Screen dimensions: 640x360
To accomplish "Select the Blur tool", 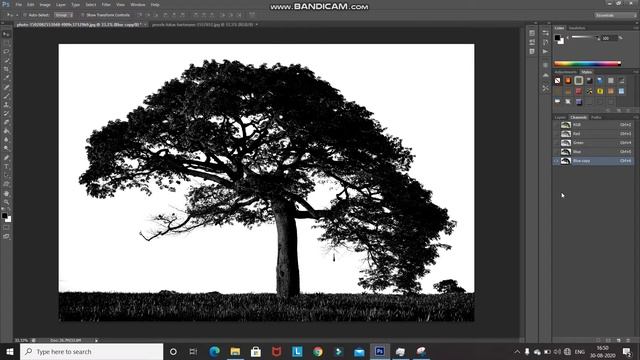I will 6,140.
